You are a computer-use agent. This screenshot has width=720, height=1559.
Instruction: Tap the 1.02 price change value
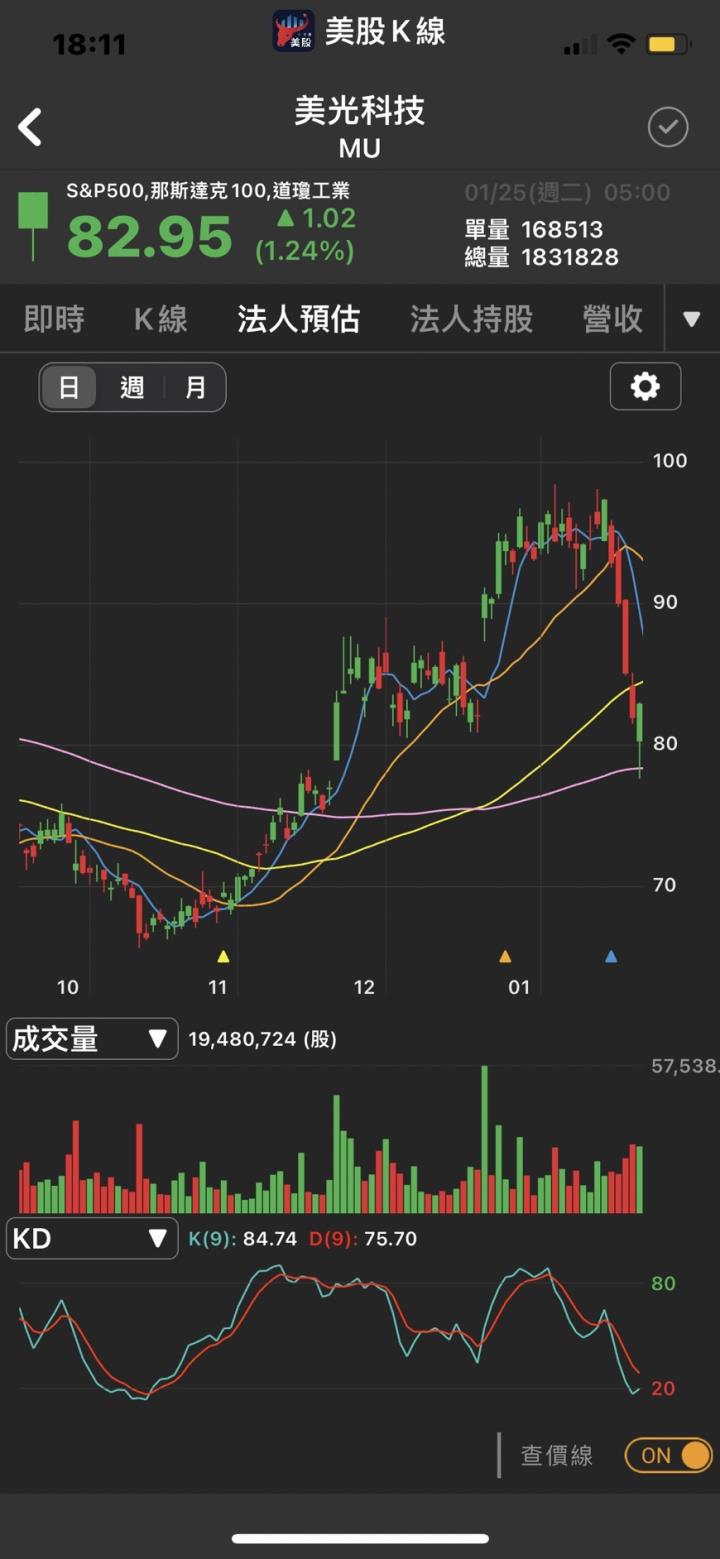(317, 218)
